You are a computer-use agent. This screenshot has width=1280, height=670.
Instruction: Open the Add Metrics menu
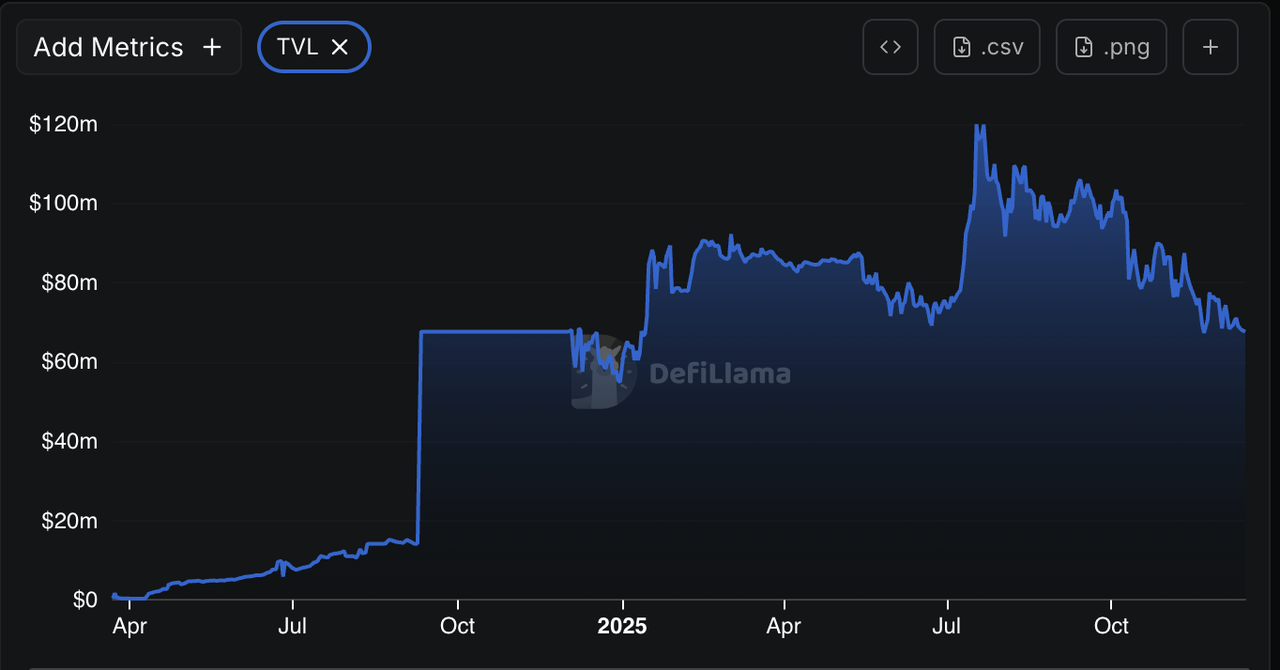tap(128, 47)
